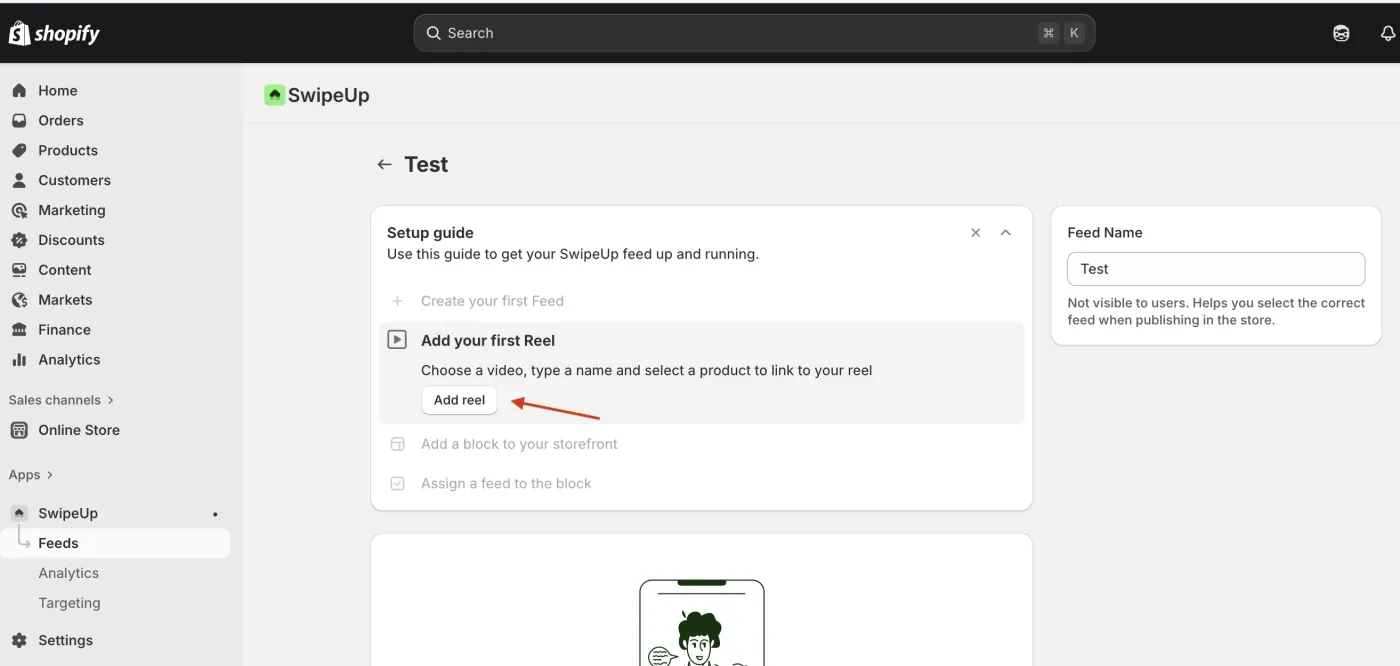Click the Add reel button
This screenshot has width=1400, height=666.
(x=459, y=400)
